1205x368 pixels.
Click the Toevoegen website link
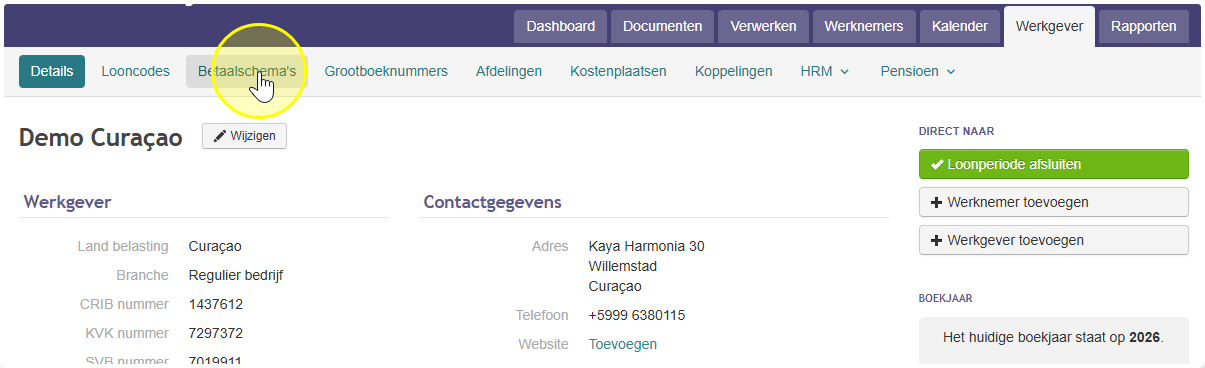(x=623, y=344)
